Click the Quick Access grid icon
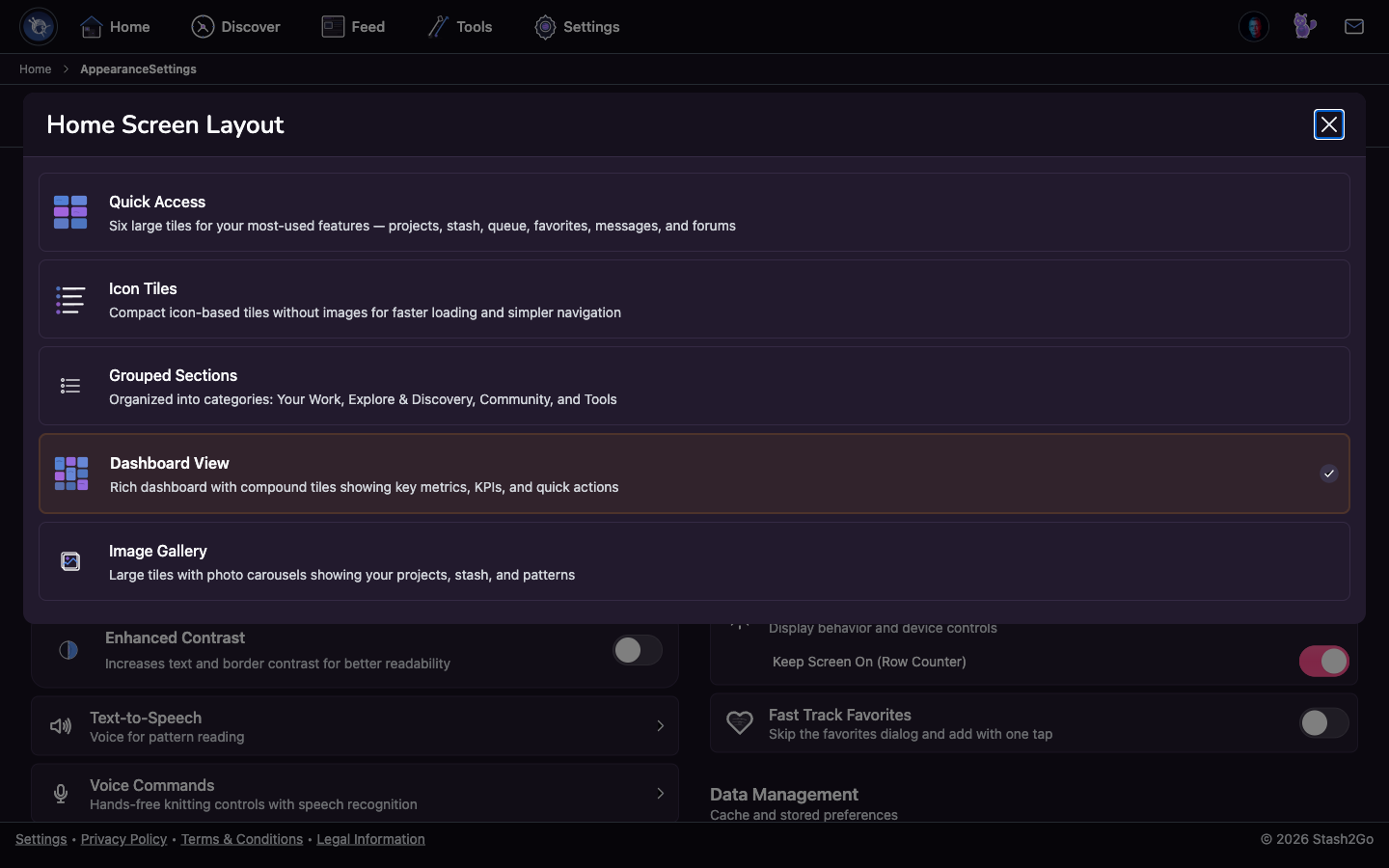Image resolution: width=1389 pixels, height=868 pixels. [x=70, y=212]
